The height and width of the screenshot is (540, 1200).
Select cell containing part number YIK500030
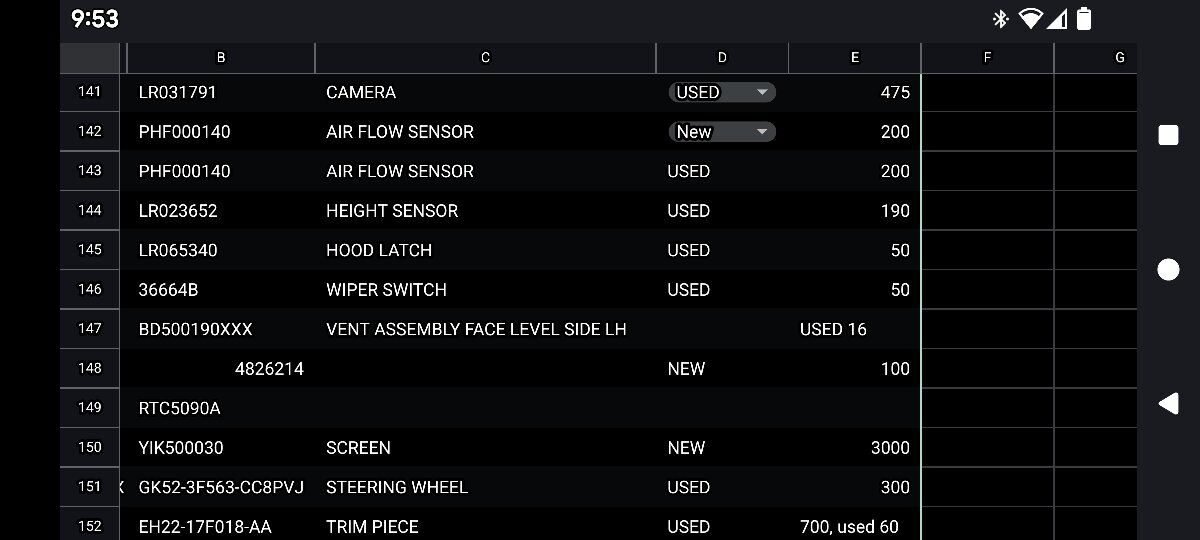(x=220, y=448)
